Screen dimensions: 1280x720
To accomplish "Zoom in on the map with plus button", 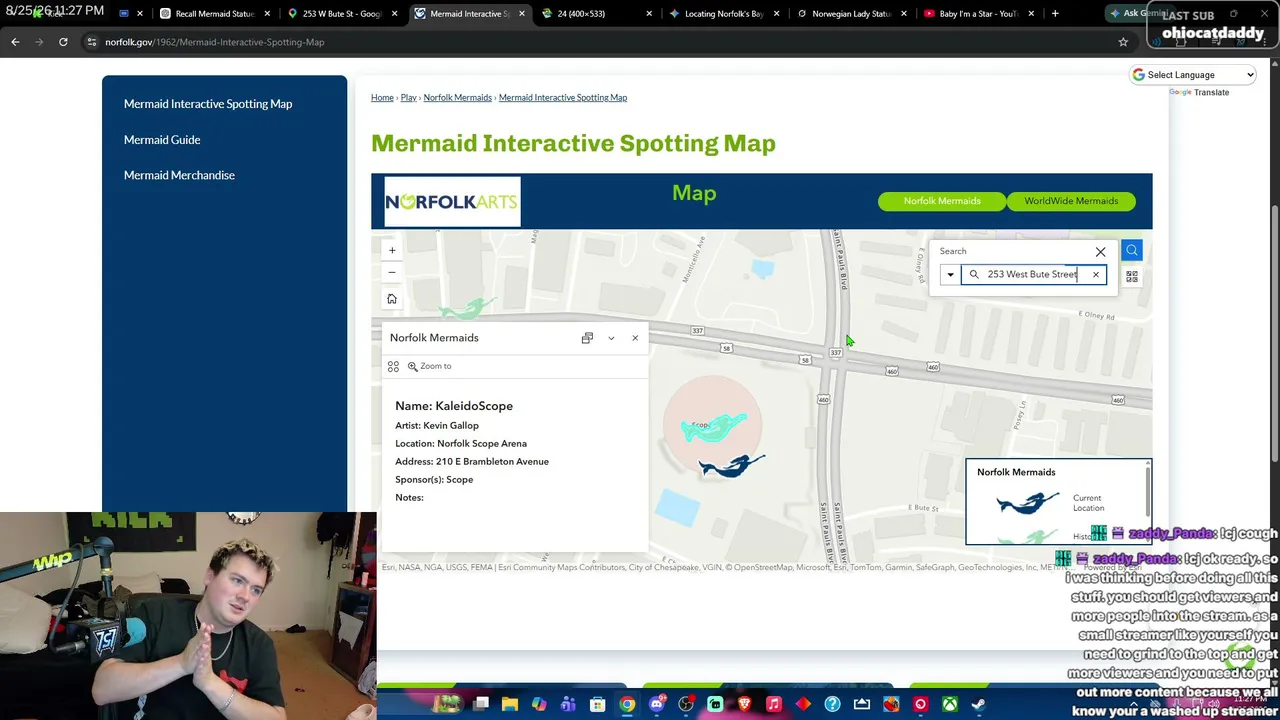I will 392,250.
